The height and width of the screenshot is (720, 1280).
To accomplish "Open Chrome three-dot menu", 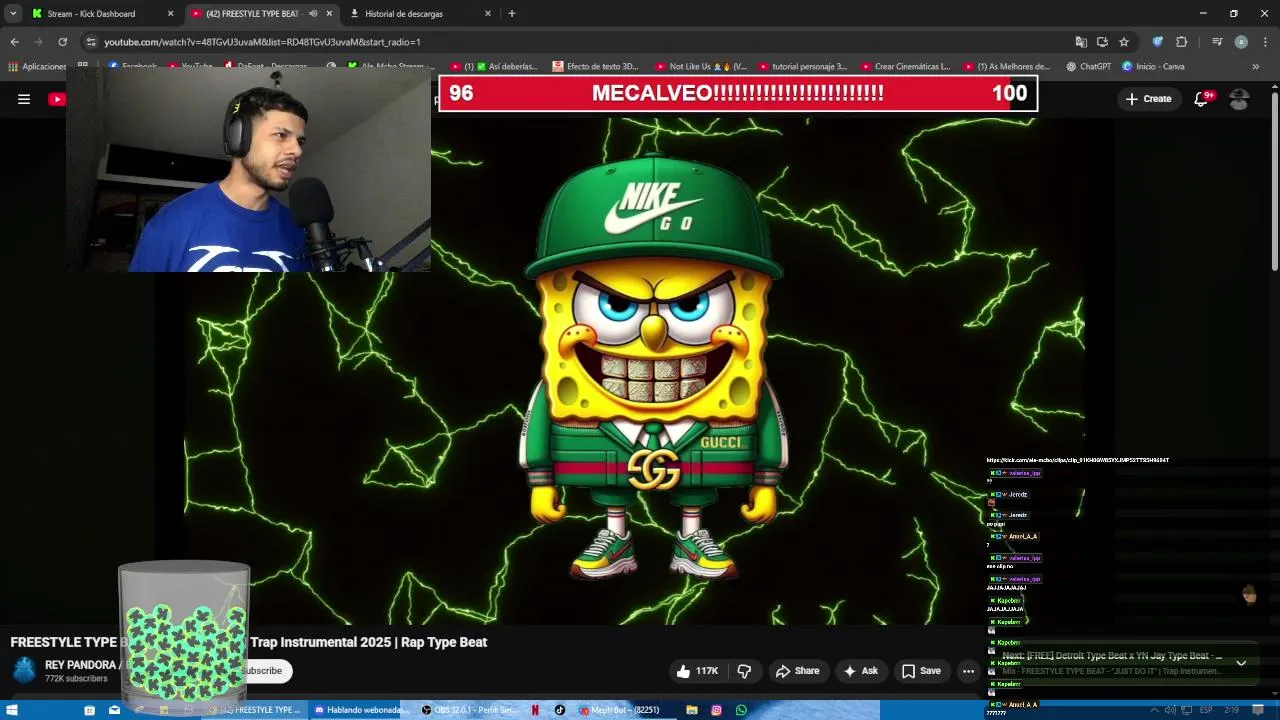I will (1264, 42).
